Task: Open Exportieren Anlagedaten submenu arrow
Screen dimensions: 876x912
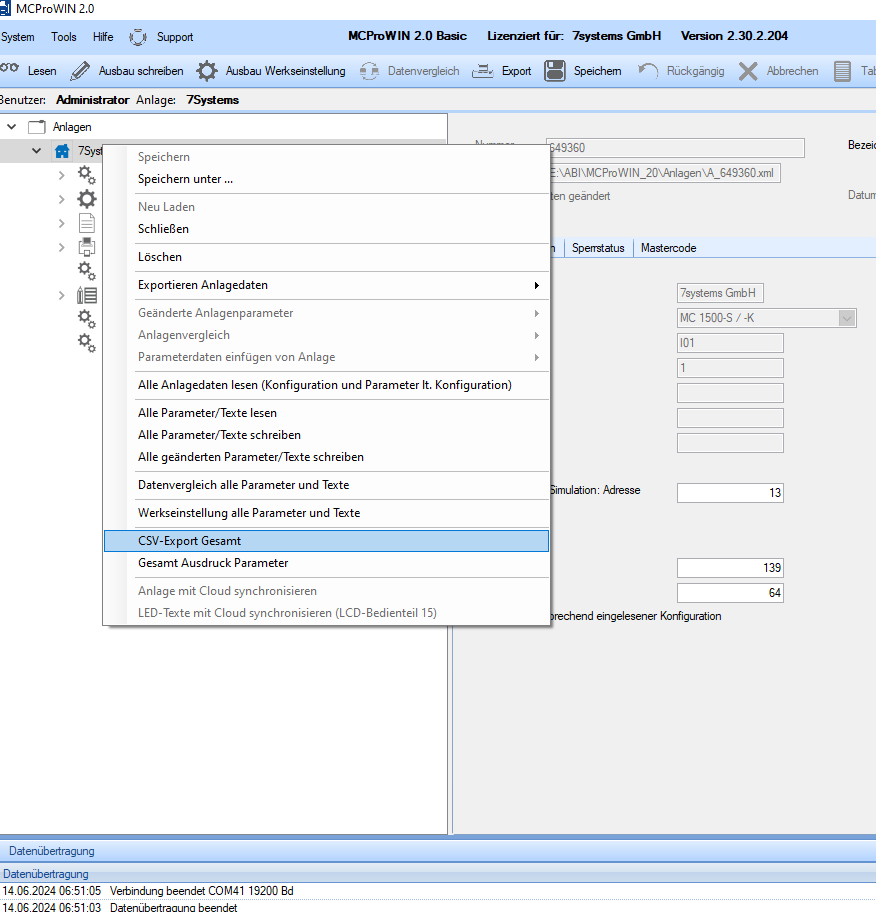Action: [536, 285]
